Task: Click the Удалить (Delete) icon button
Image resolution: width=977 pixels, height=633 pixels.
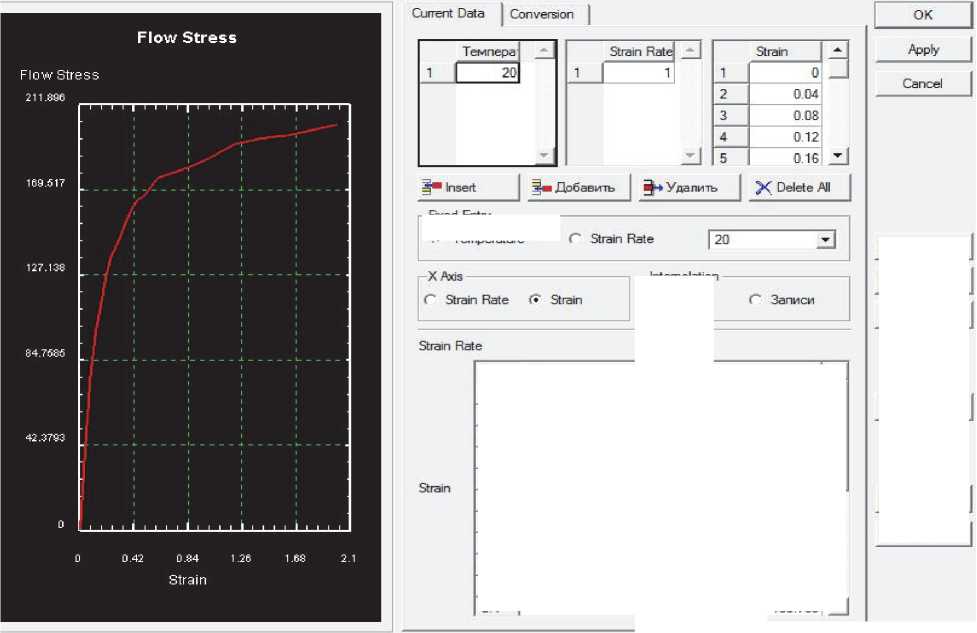Action: pyautogui.click(x=691, y=187)
